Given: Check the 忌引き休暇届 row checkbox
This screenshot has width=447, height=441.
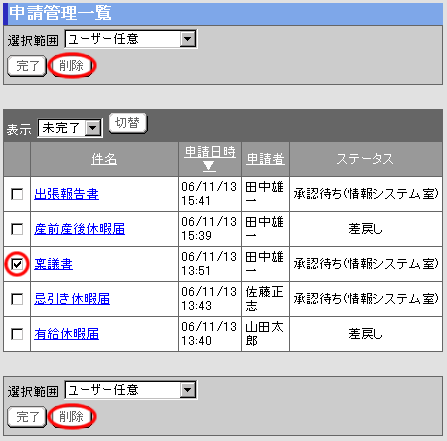Looking at the screenshot, I should 17,299.
